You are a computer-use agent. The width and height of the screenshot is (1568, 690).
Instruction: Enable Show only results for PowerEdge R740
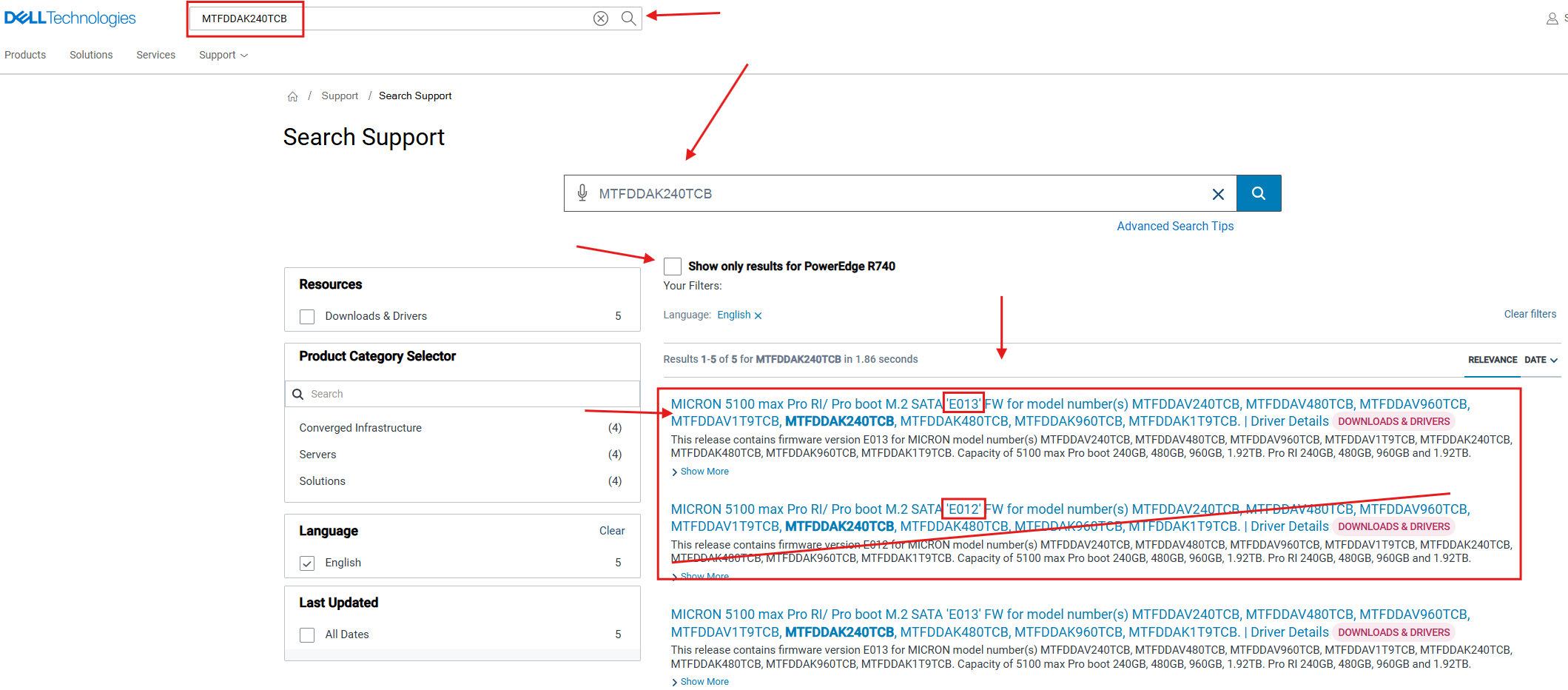coord(672,266)
